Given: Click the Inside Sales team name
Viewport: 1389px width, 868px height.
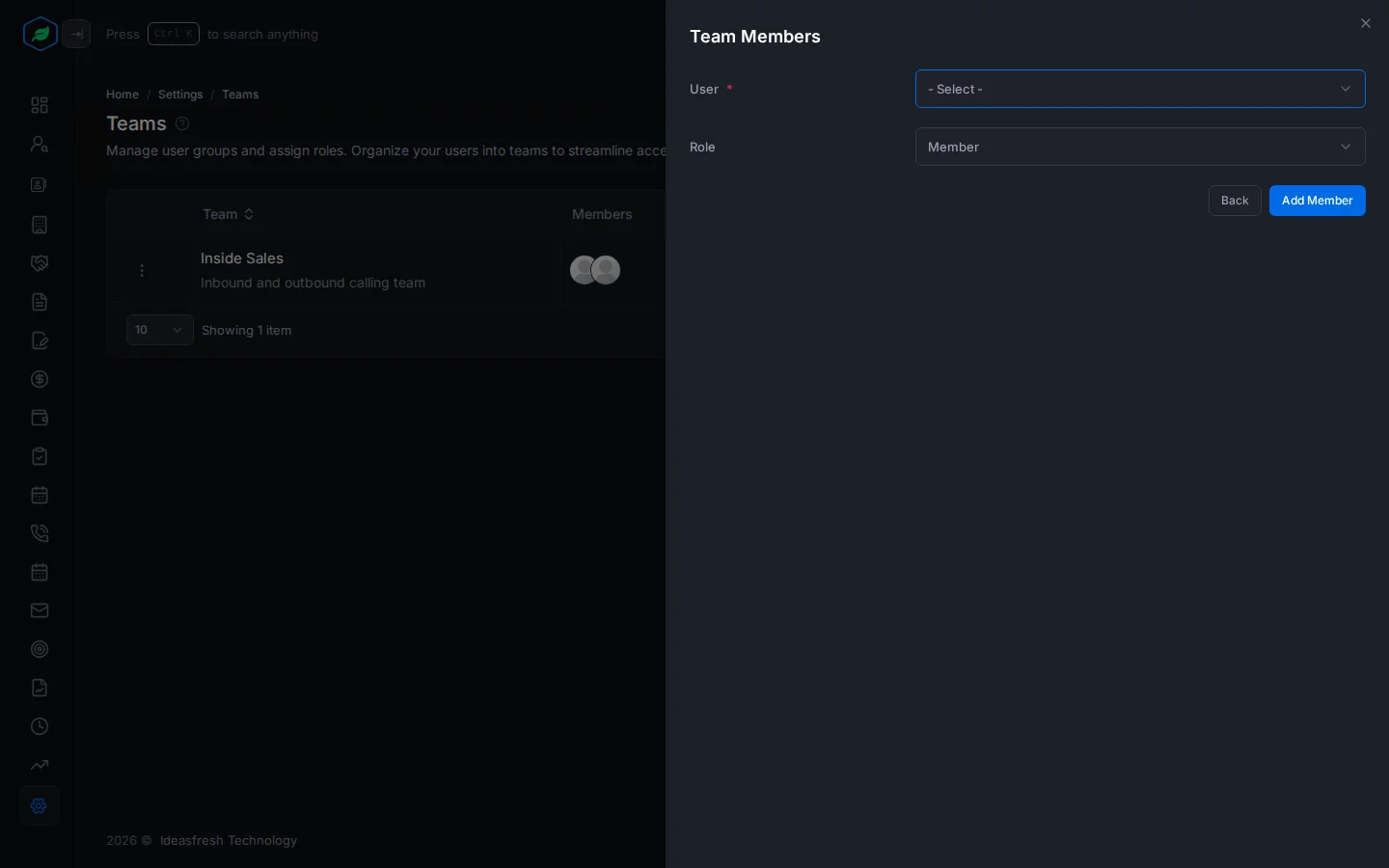Looking at the screenshot, I should click(x=242, y=258).
